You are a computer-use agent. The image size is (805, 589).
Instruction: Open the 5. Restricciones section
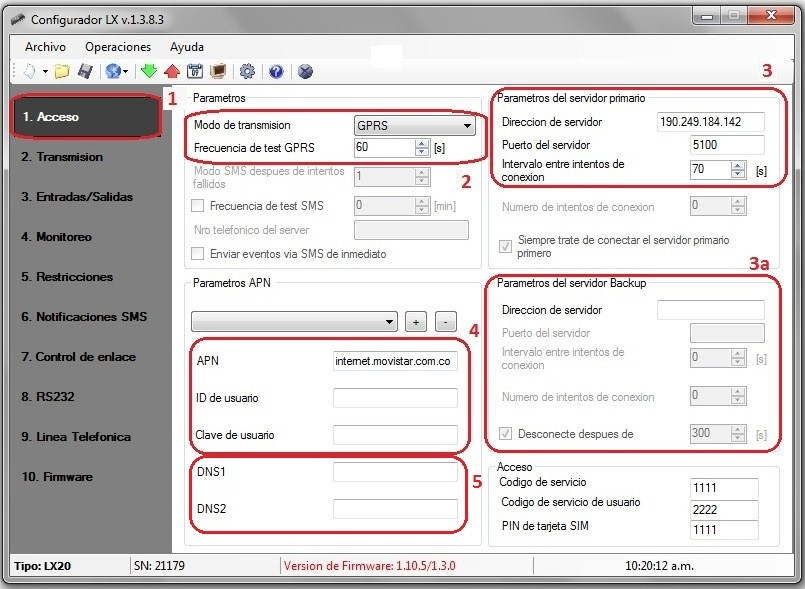pos(67,277)
